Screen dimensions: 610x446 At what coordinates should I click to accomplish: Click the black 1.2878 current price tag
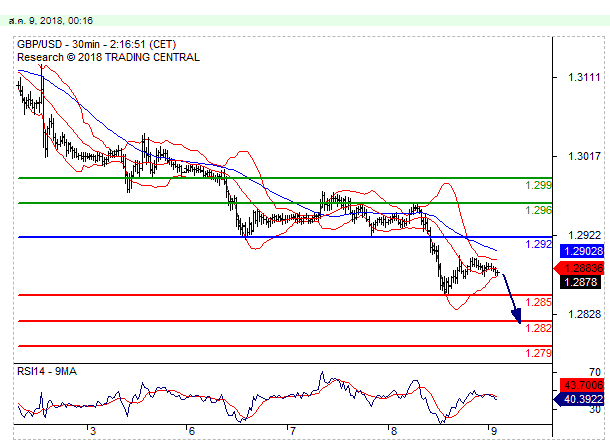(x=580, y=282)
